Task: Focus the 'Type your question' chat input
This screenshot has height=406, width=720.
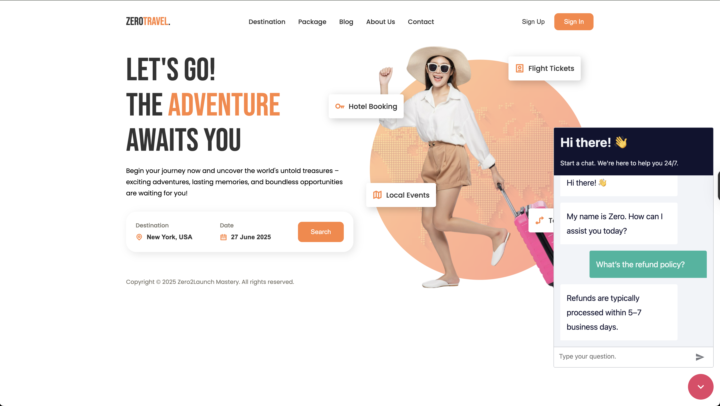Action: [624, 356]
